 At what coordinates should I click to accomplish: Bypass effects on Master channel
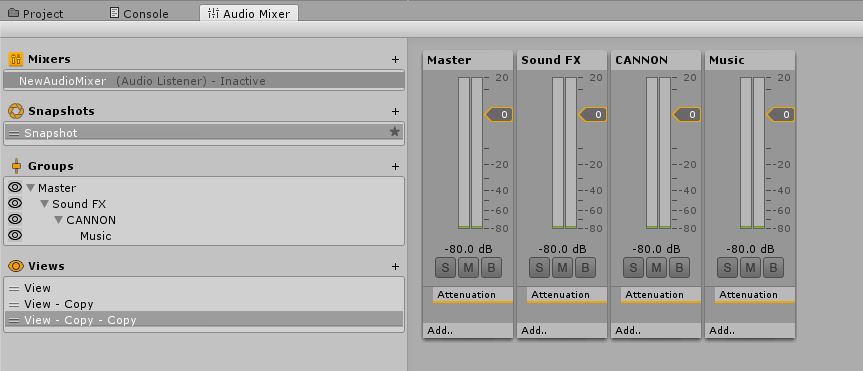pyautogui.click(x=491, y=268)
